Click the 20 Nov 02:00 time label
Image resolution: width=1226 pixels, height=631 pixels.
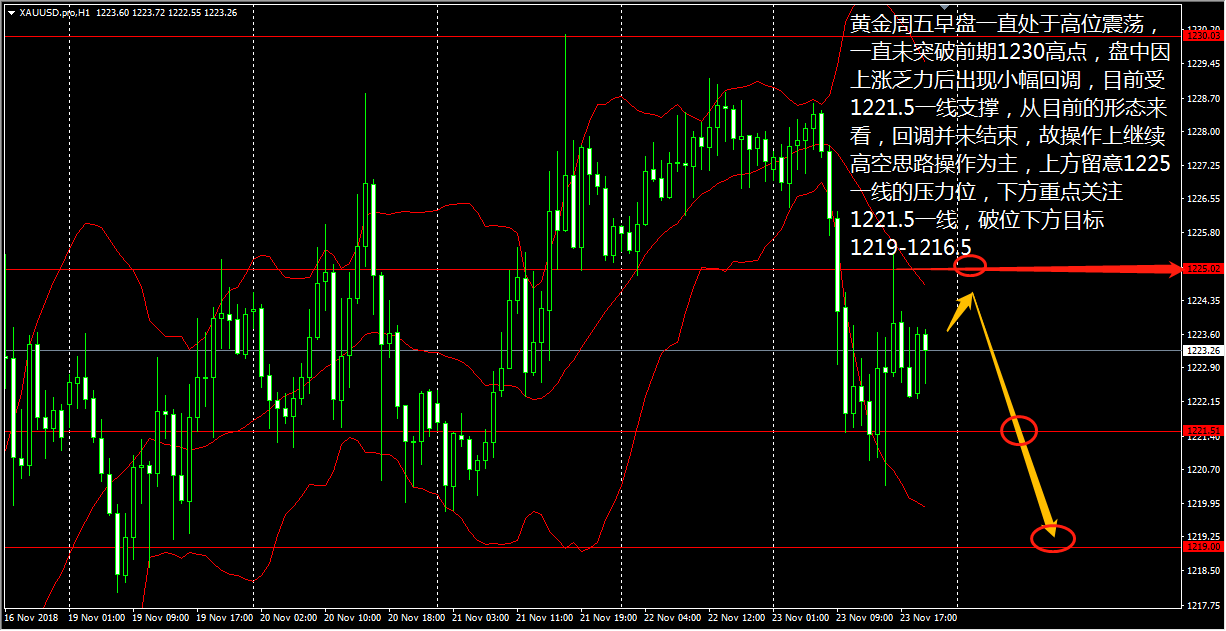tap(289, 618)
